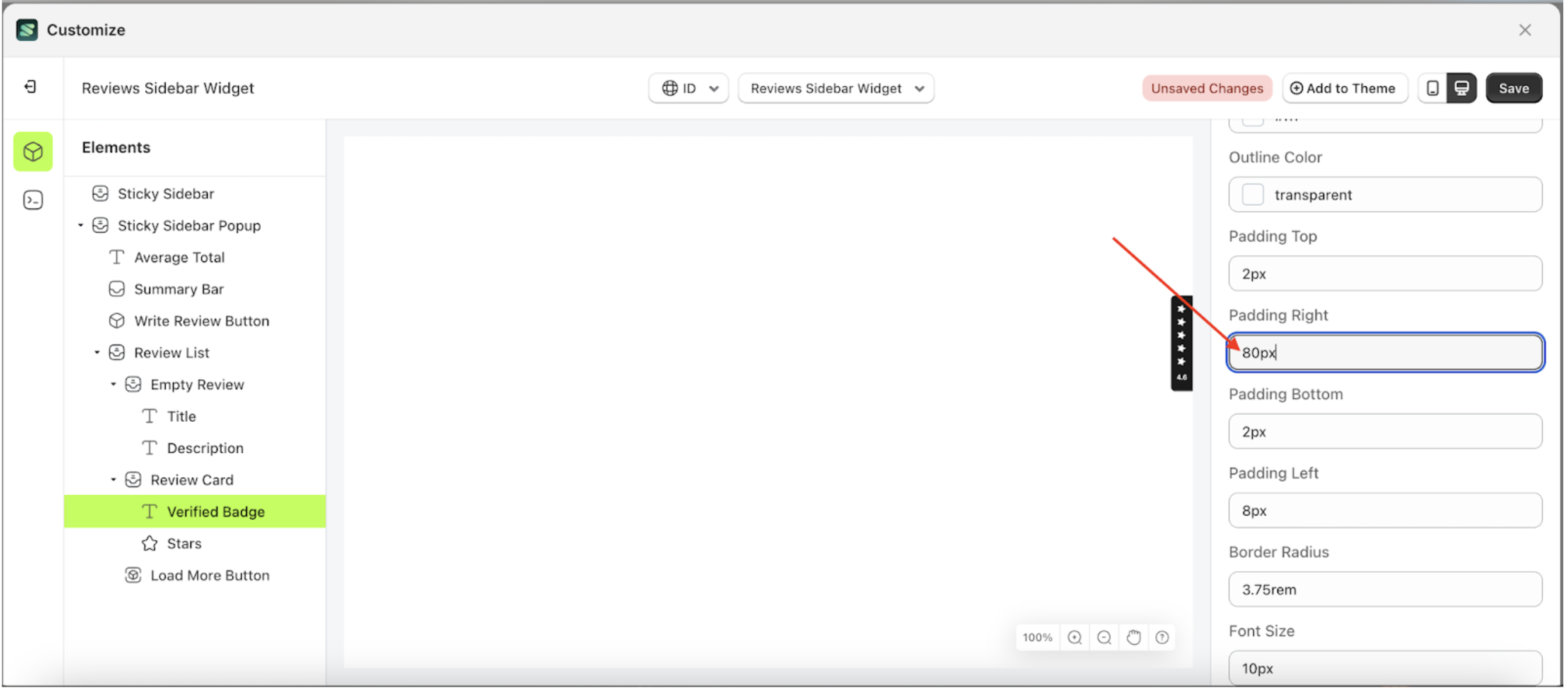Edit the Padding Right input field
Viewport: 1568px width, 688px height.
tap(1385, 352)
